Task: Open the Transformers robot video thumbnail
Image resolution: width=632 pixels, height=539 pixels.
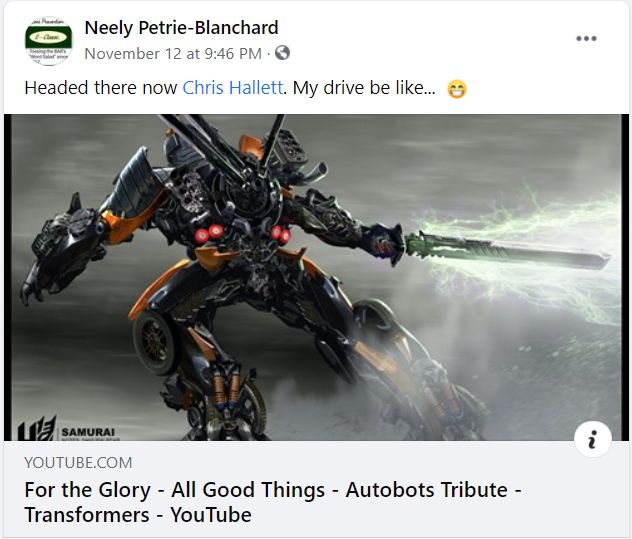Action: click(x=316, y=278)
